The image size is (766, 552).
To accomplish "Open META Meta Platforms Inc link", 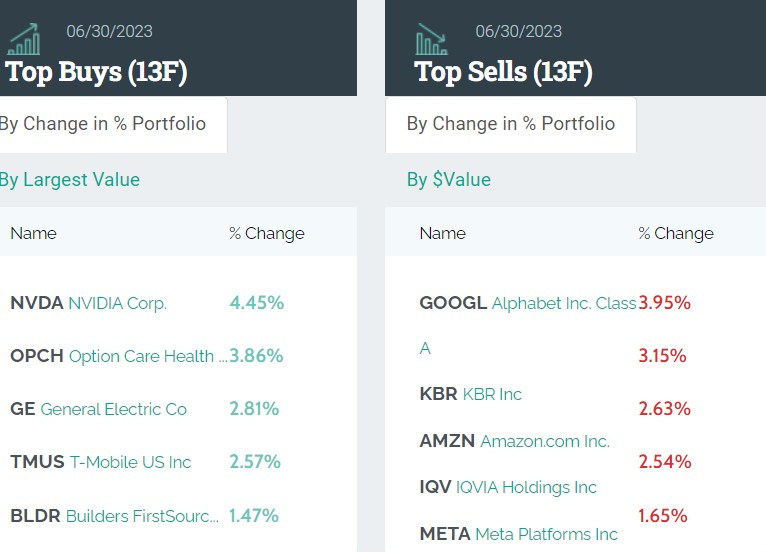I will click(x=518, y=534).
